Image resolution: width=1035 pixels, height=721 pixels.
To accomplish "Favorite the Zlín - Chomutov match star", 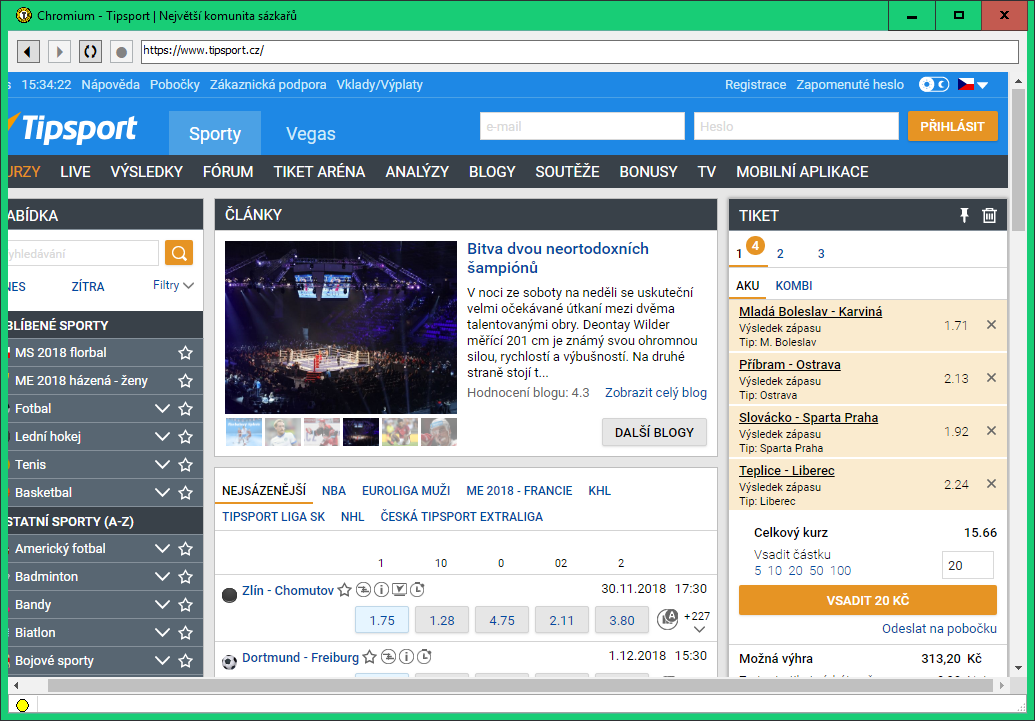I will click(345, 590).
